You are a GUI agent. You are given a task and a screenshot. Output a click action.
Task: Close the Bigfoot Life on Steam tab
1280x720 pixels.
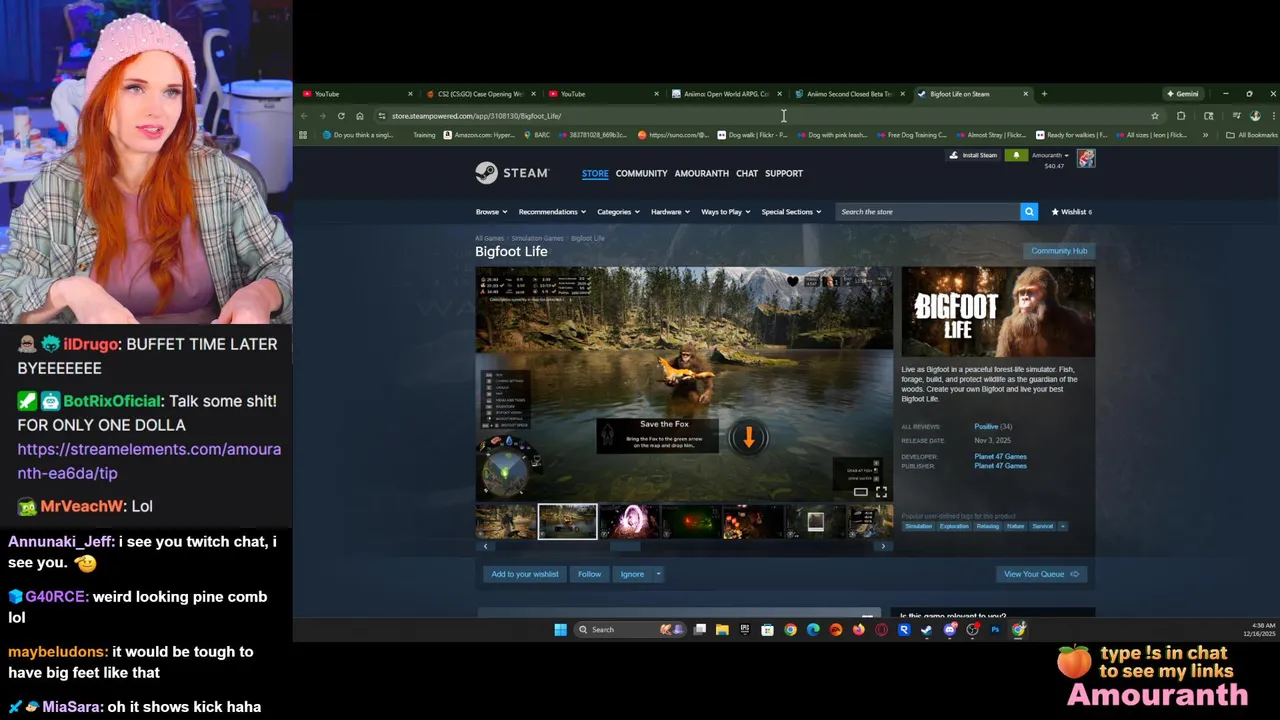(x=1025, y=94)
